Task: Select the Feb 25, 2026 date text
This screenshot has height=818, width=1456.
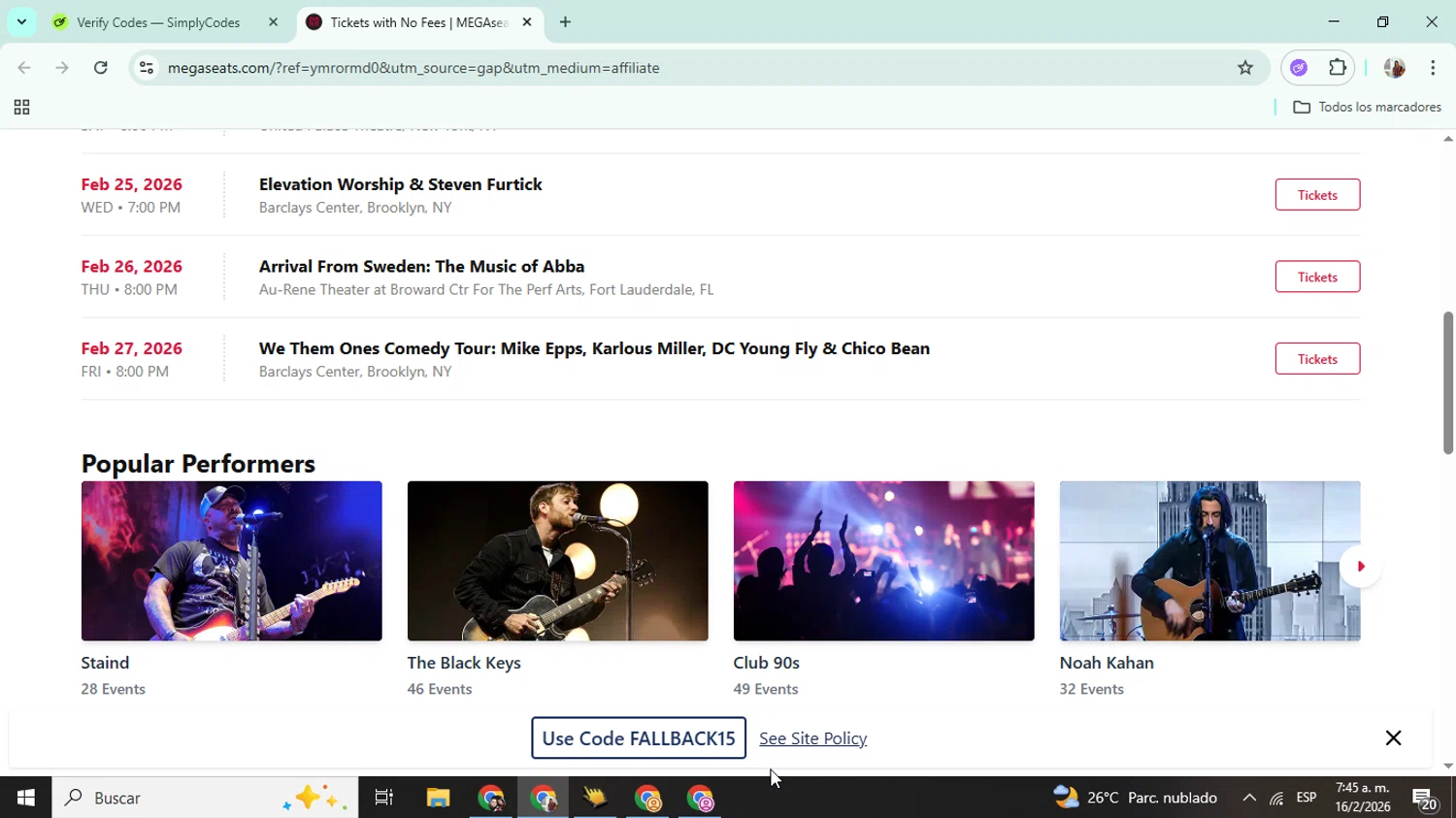Action: 132,184
